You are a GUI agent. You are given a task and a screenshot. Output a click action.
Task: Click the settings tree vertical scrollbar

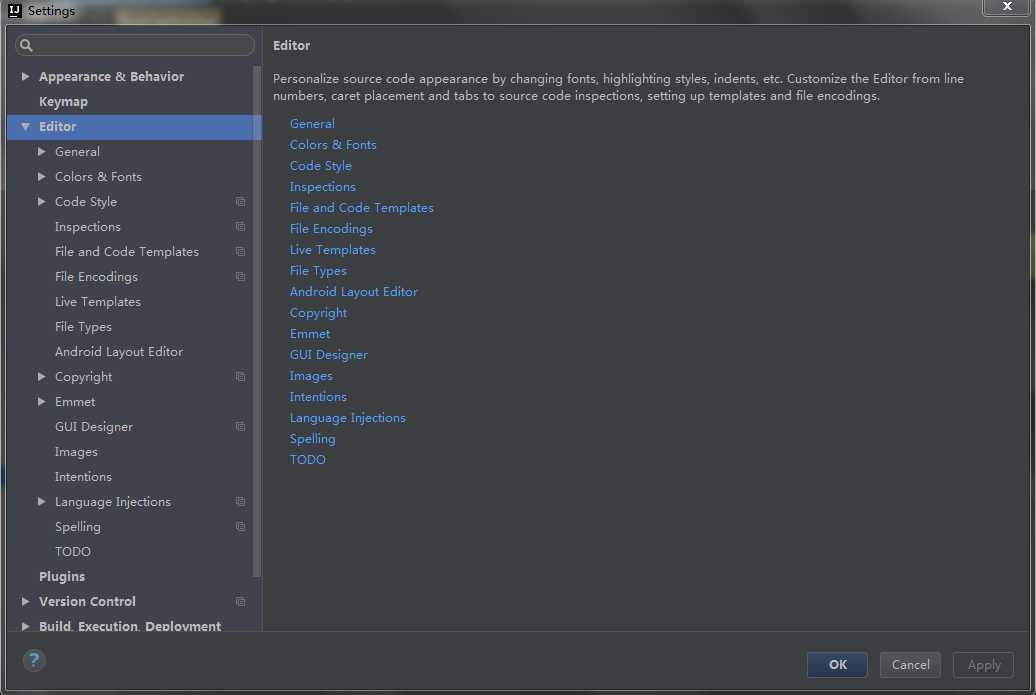pyautogui.click(x=257, y=320)
